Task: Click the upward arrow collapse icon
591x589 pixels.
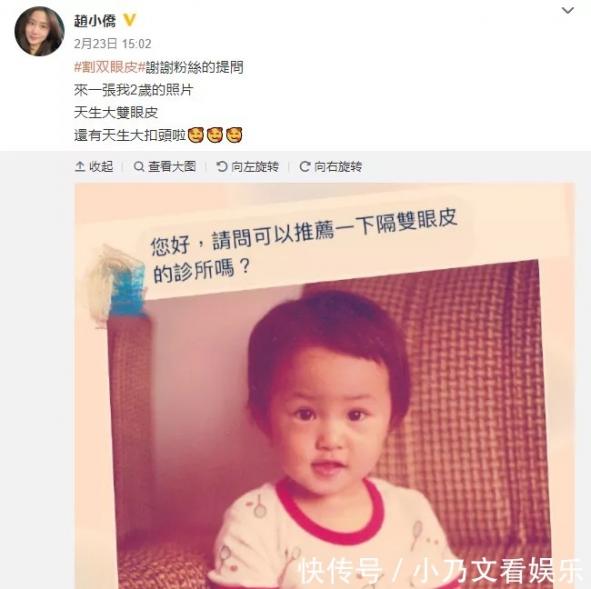Action: tap(80, 167)
